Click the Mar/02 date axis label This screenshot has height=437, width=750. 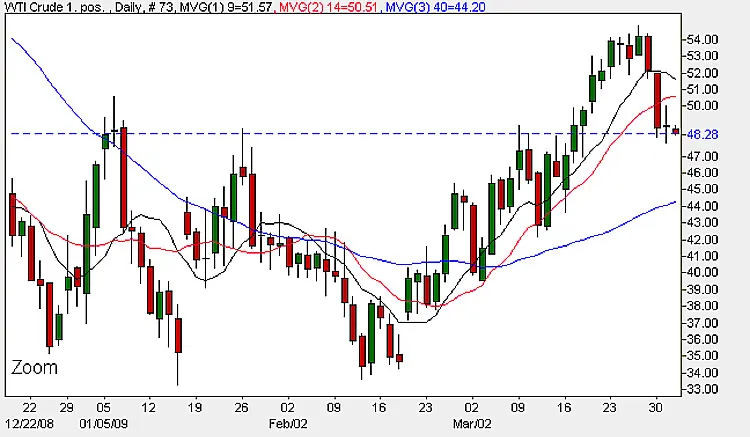pyautogui.click(x=472, y=424)
